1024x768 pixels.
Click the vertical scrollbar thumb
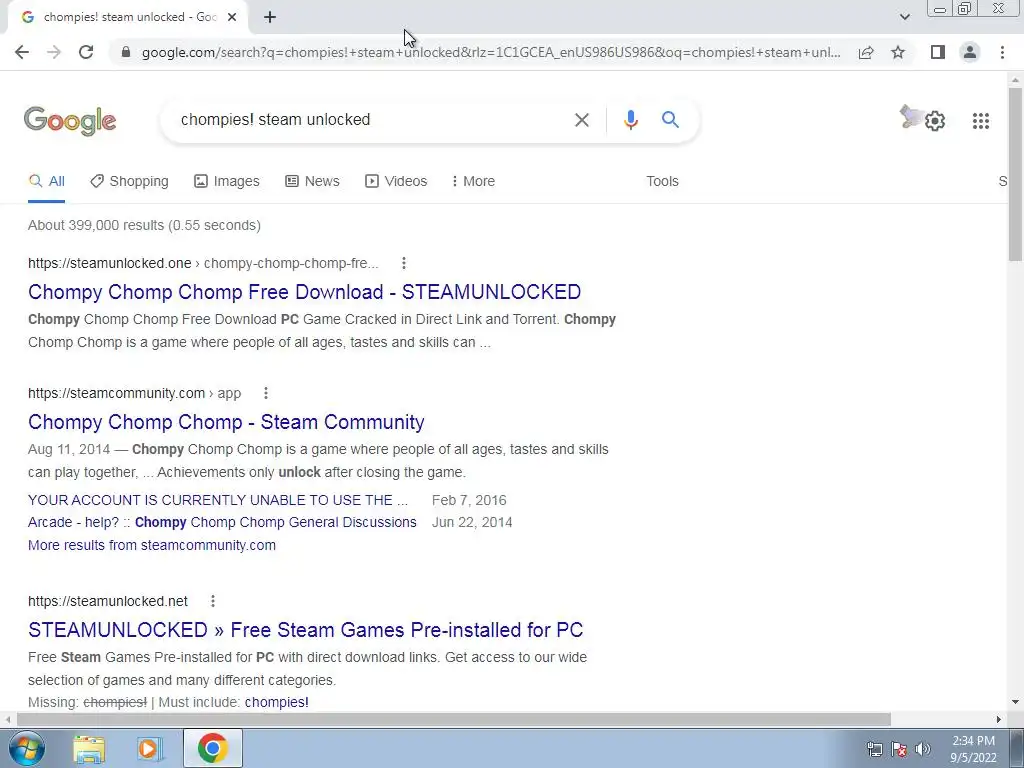tap(1015, 174)
